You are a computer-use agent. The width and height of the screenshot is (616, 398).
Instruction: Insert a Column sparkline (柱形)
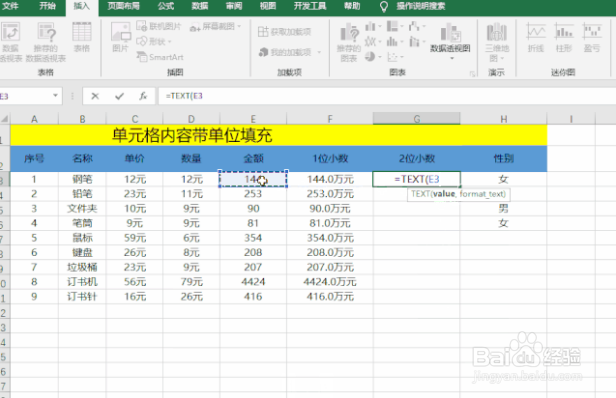point(564,38)
